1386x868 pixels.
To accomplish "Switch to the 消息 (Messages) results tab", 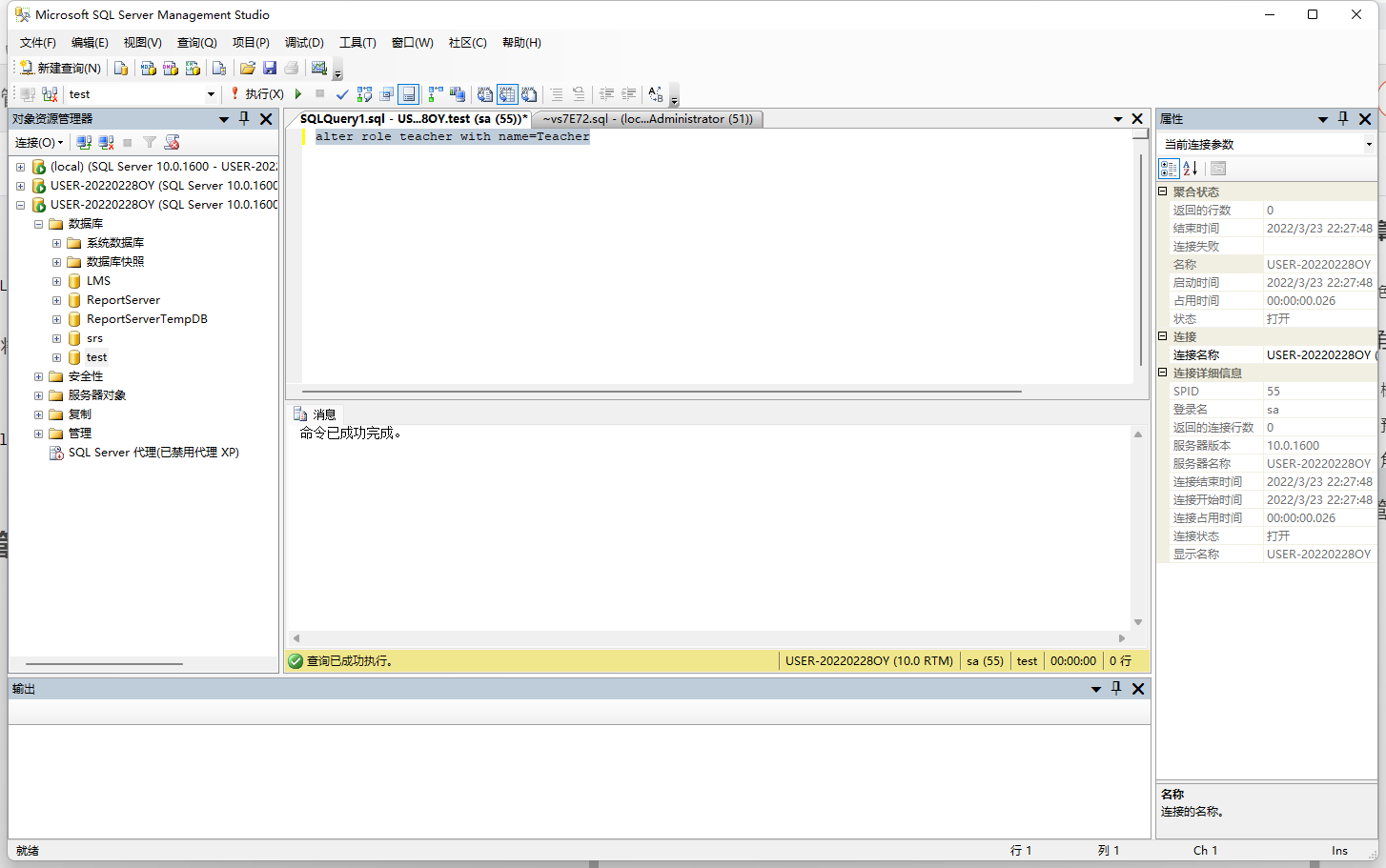I will [x=316, y=414].
